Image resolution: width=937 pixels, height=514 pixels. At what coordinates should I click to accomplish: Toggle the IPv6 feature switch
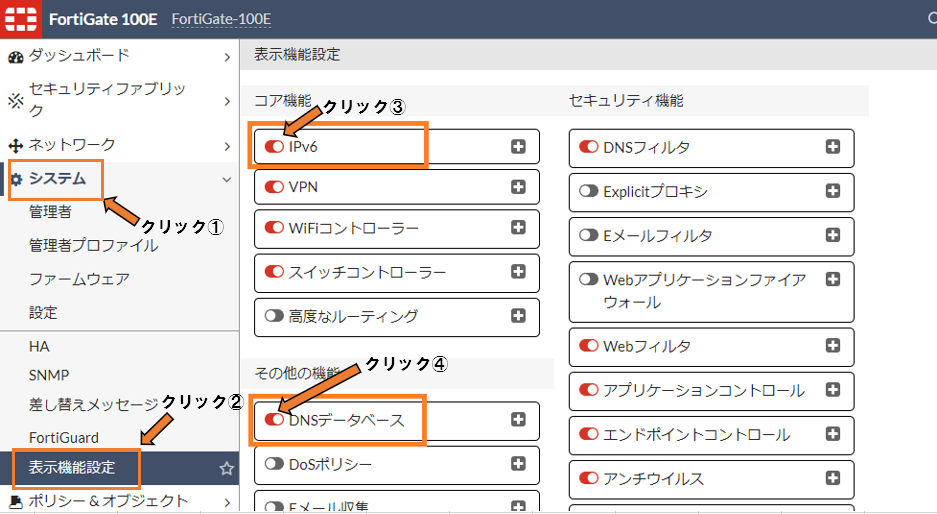coord(274,146)
